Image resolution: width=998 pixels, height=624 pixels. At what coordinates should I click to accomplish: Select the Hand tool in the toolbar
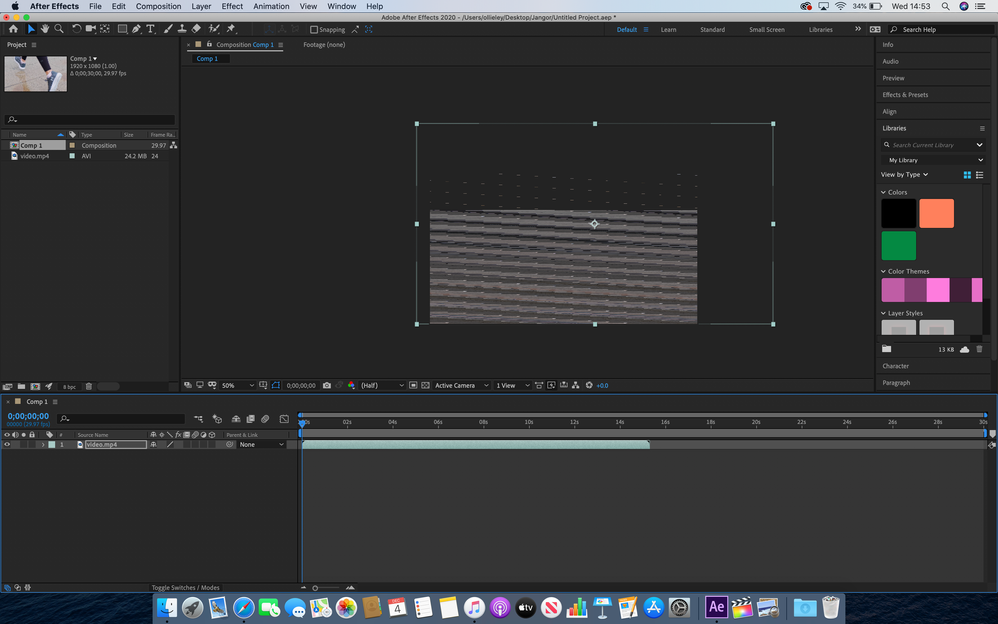(x=44, y=29)
